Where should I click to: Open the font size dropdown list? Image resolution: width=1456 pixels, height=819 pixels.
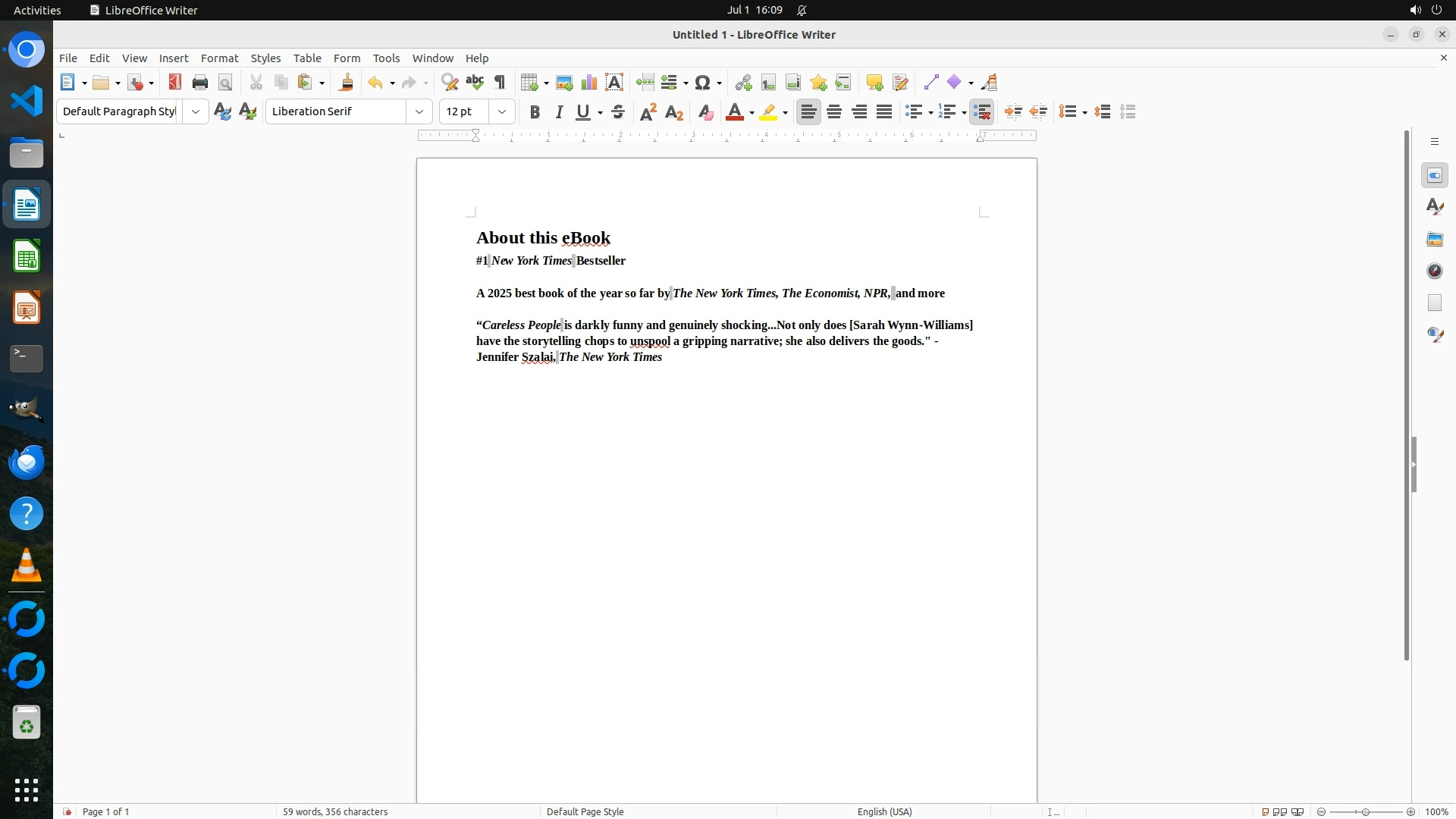[502, 112]
